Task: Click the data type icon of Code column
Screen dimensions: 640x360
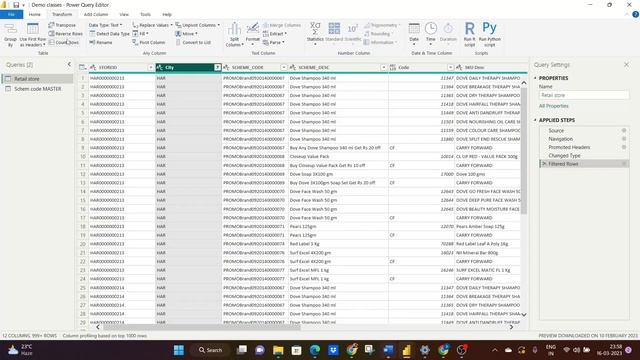Action: tap(393, 67)
